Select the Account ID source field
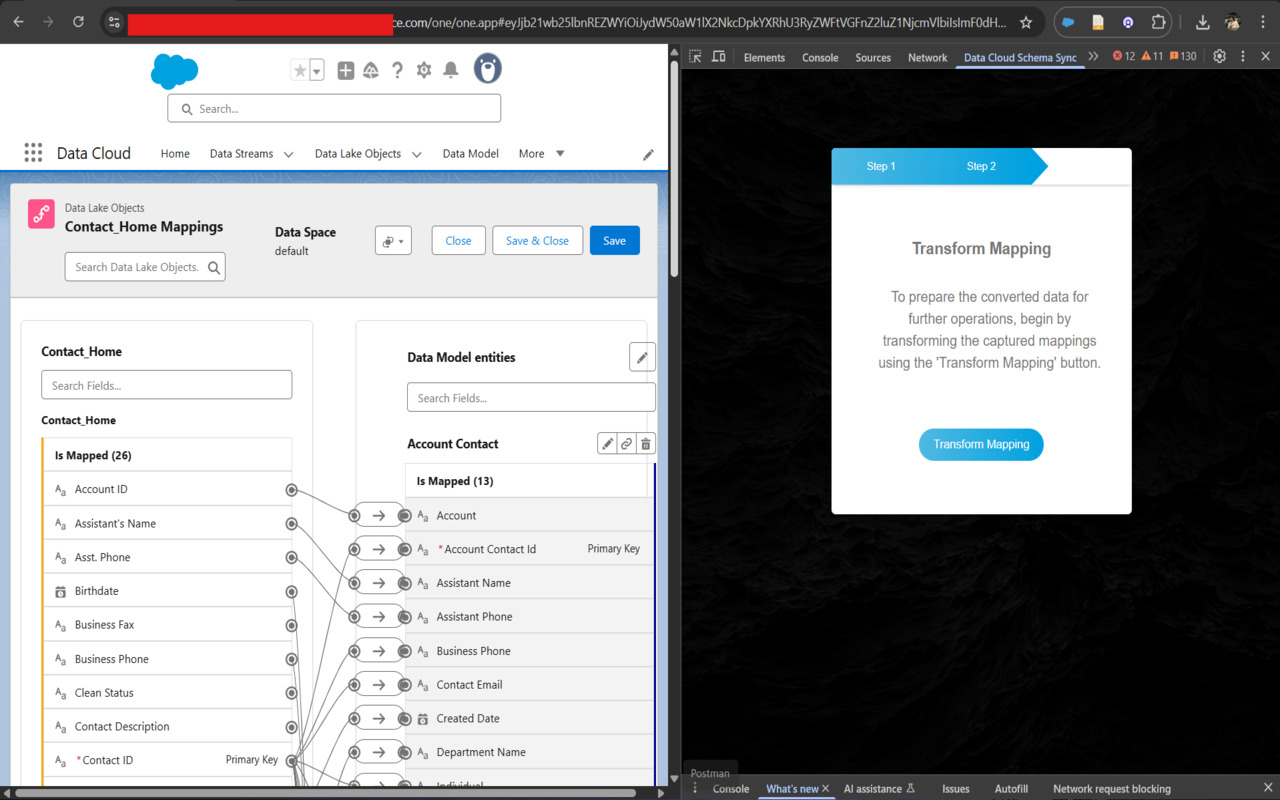The height and width of the screenshot is (800, 1280). pyautogui.click(x=168, y=489)
